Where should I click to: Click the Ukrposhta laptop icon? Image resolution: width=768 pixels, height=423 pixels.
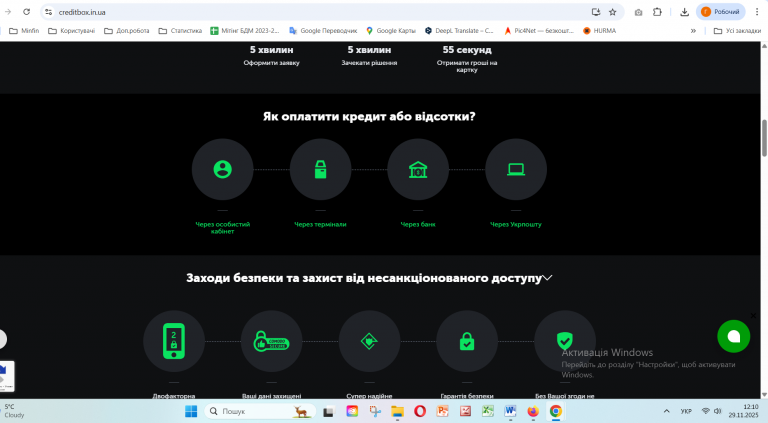(516, 169)
